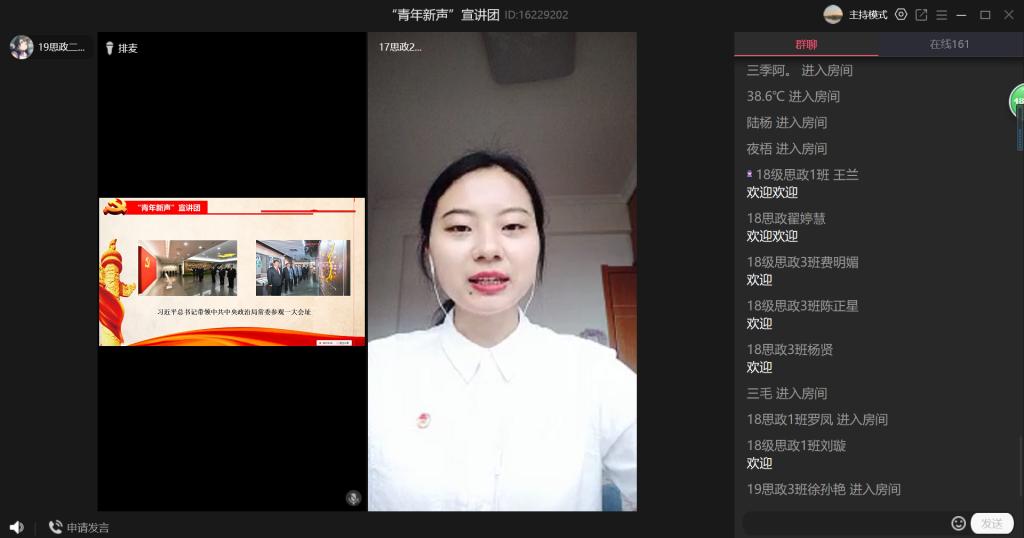This screenshot has width=1024, height=538.
Task: Click the chat message input field
Action: click(x=845, y=523)
